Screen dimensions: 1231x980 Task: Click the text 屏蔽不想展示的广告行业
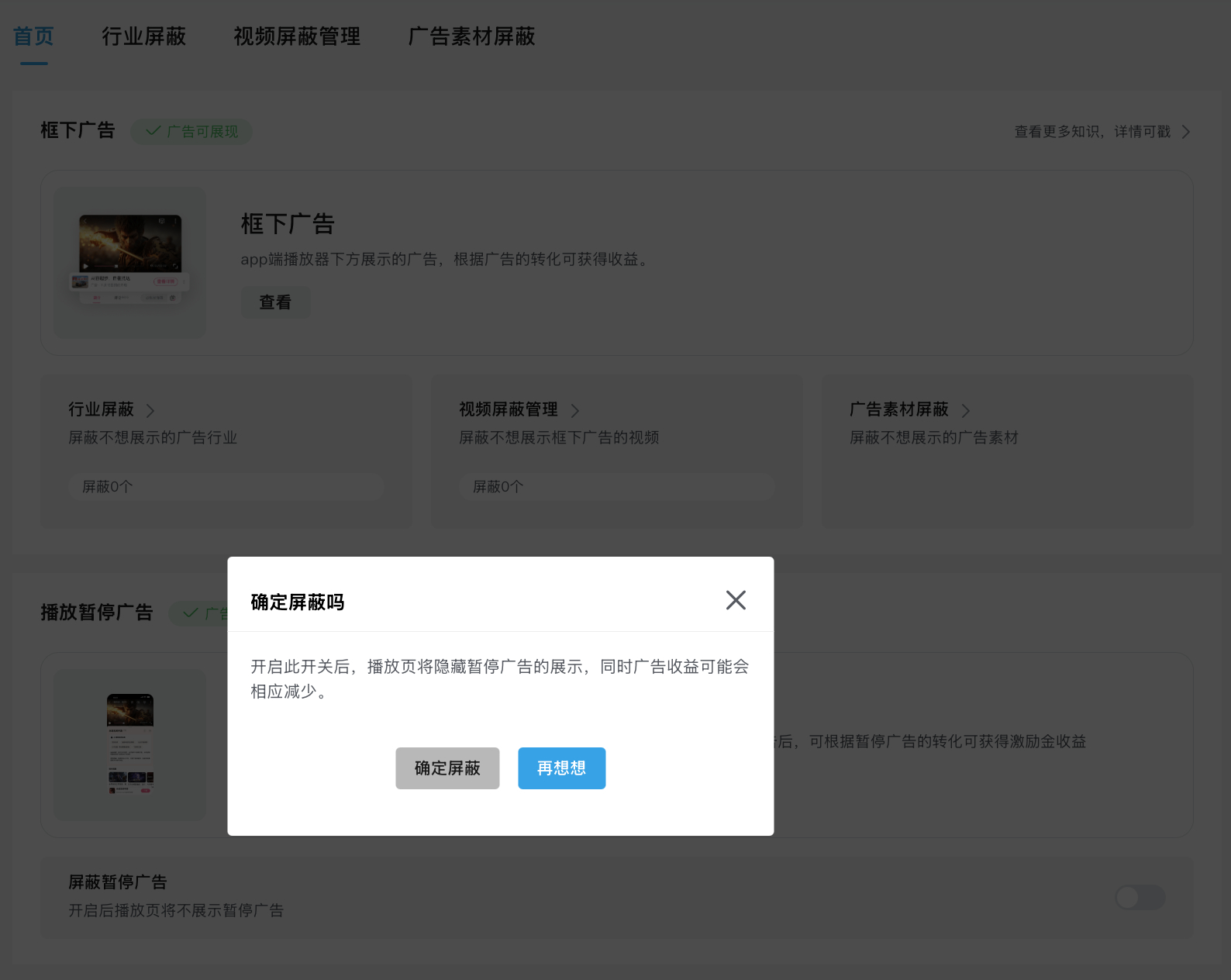(153, 438)
